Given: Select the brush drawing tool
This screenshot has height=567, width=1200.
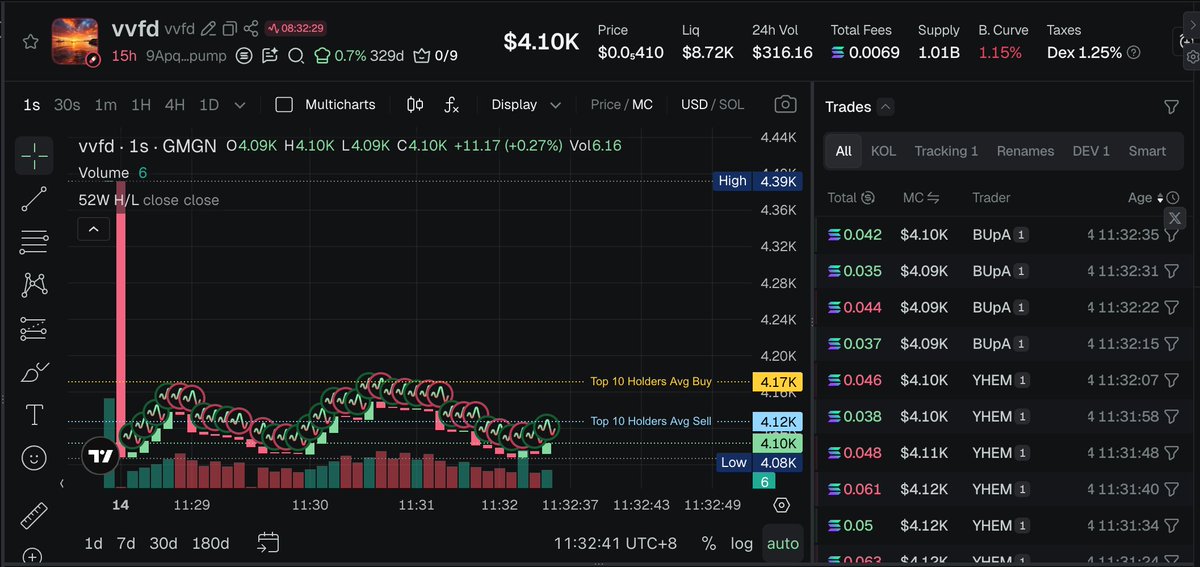Looking at the screenshot, I should (x=34, y=372).
